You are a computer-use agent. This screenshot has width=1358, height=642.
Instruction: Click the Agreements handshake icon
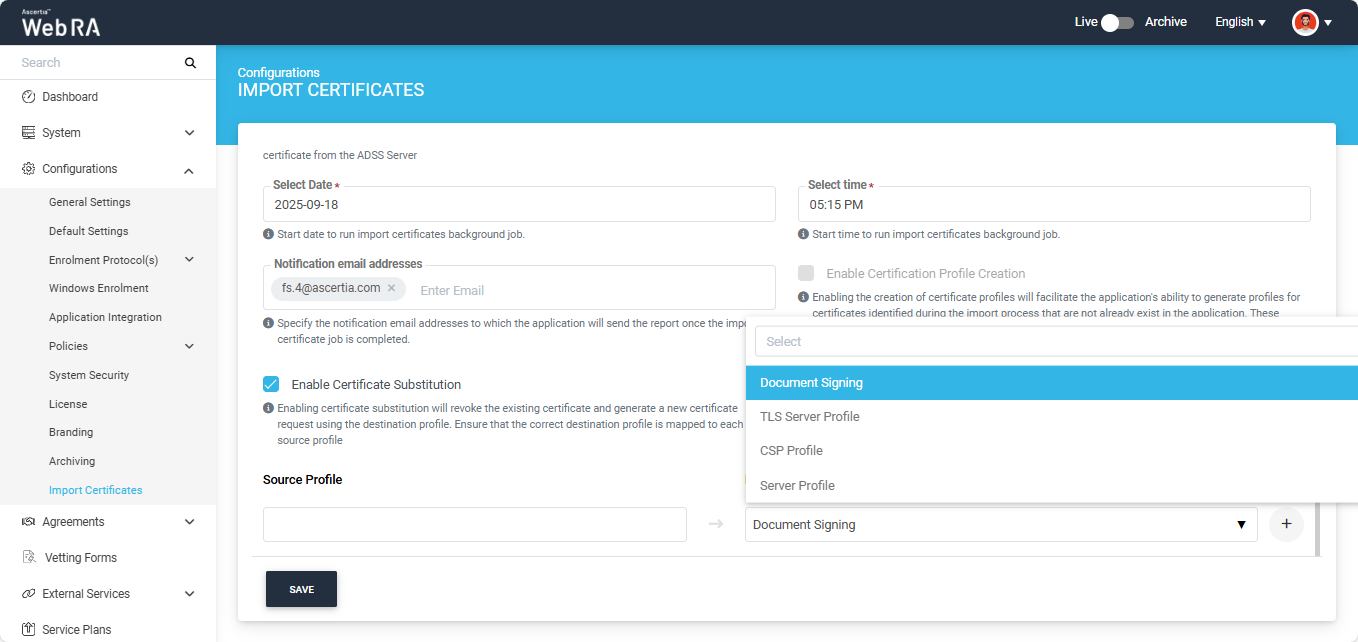click(x=28, y=522)
